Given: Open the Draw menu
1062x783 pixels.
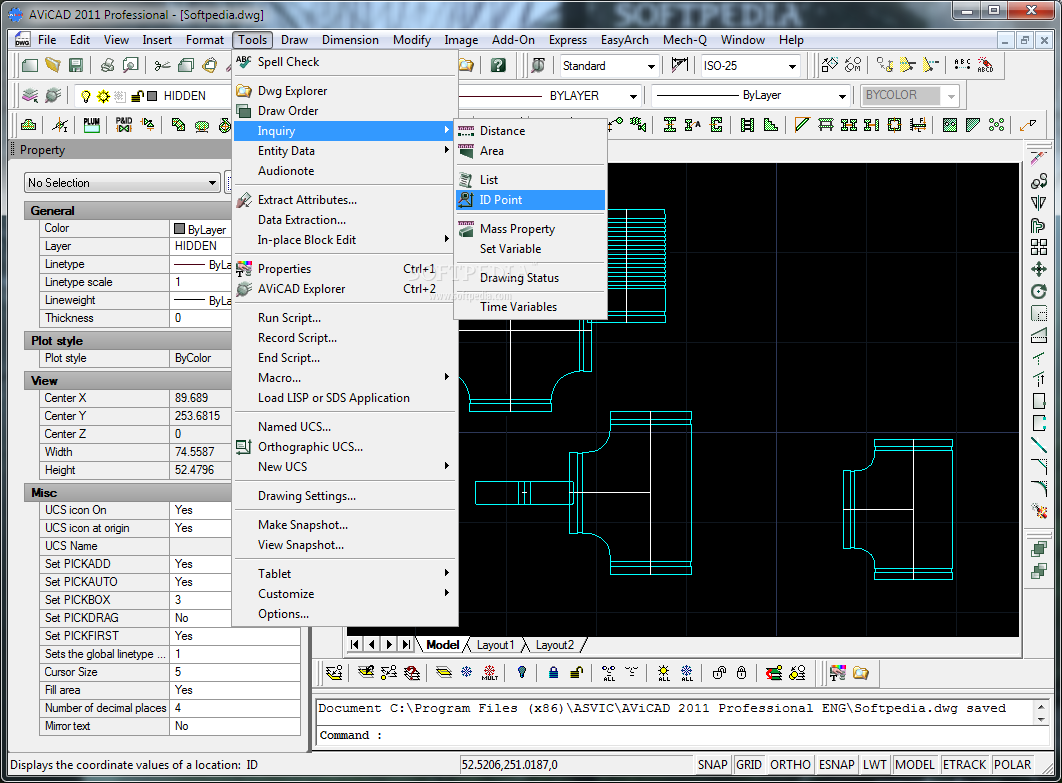Looking at the screenshot, I should 294,40.
